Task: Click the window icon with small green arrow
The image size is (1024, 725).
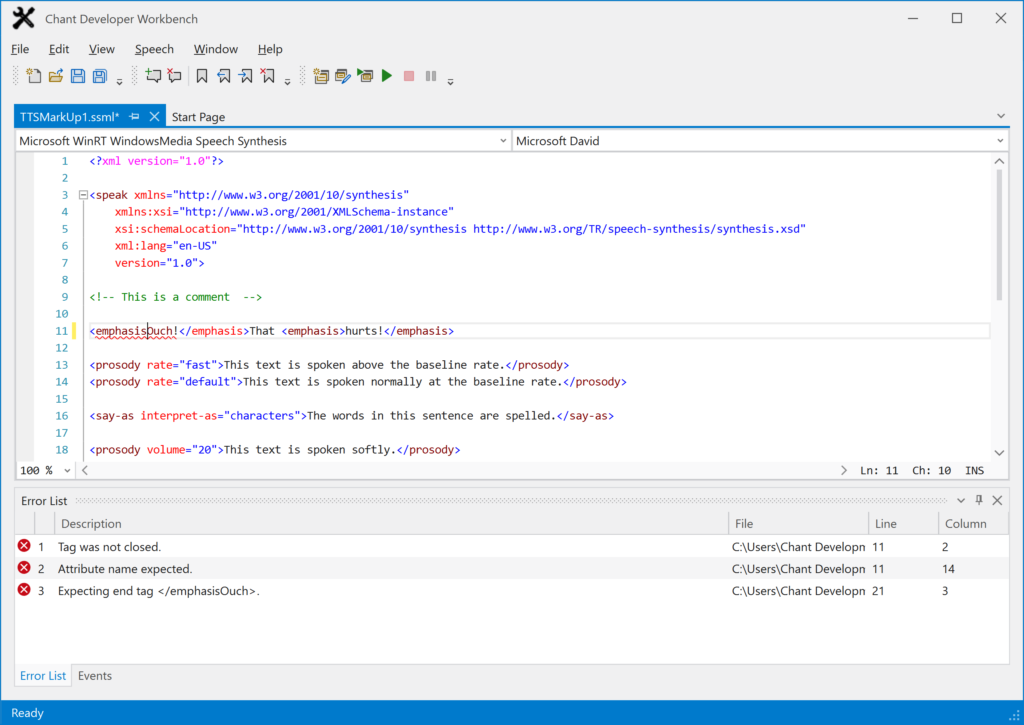Action: (365, 76)
